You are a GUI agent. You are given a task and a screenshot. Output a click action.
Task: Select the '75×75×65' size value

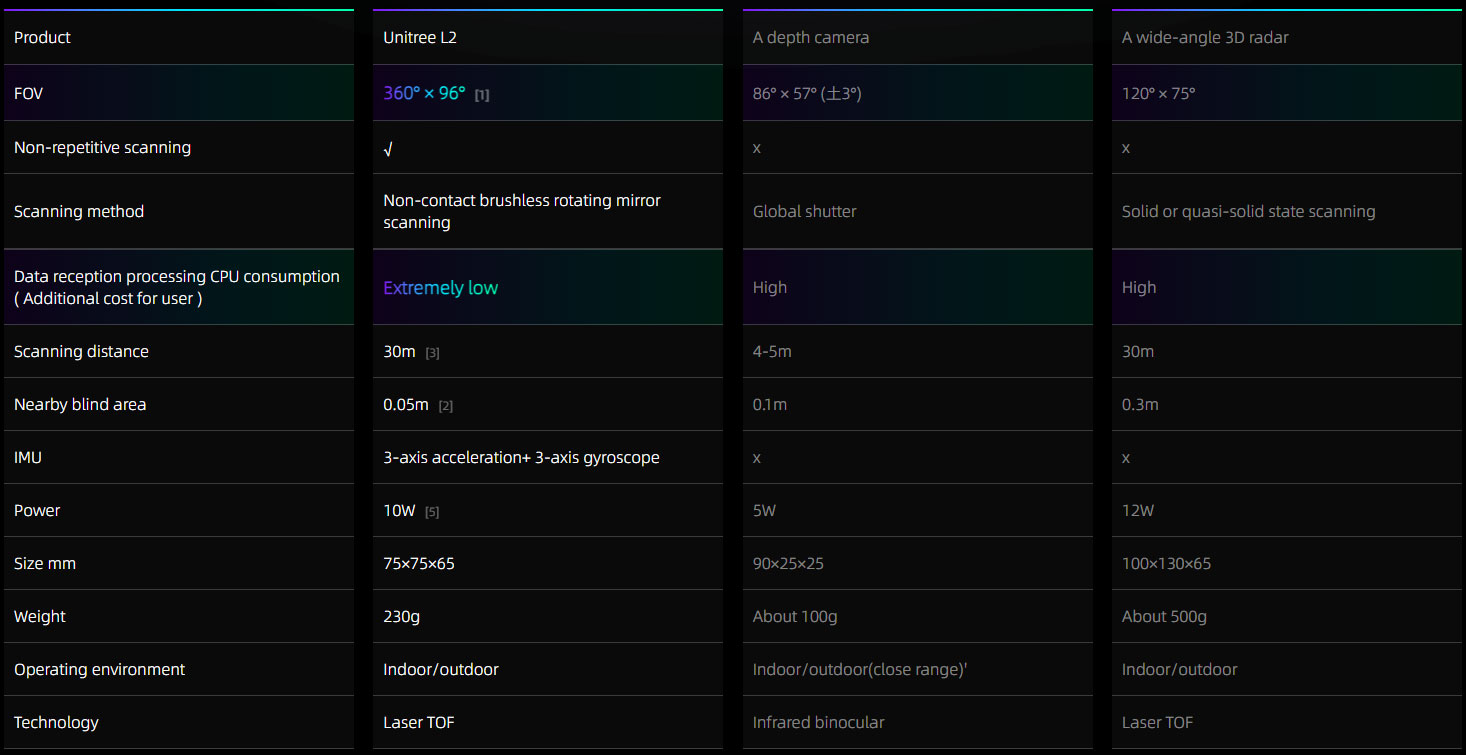419,563
